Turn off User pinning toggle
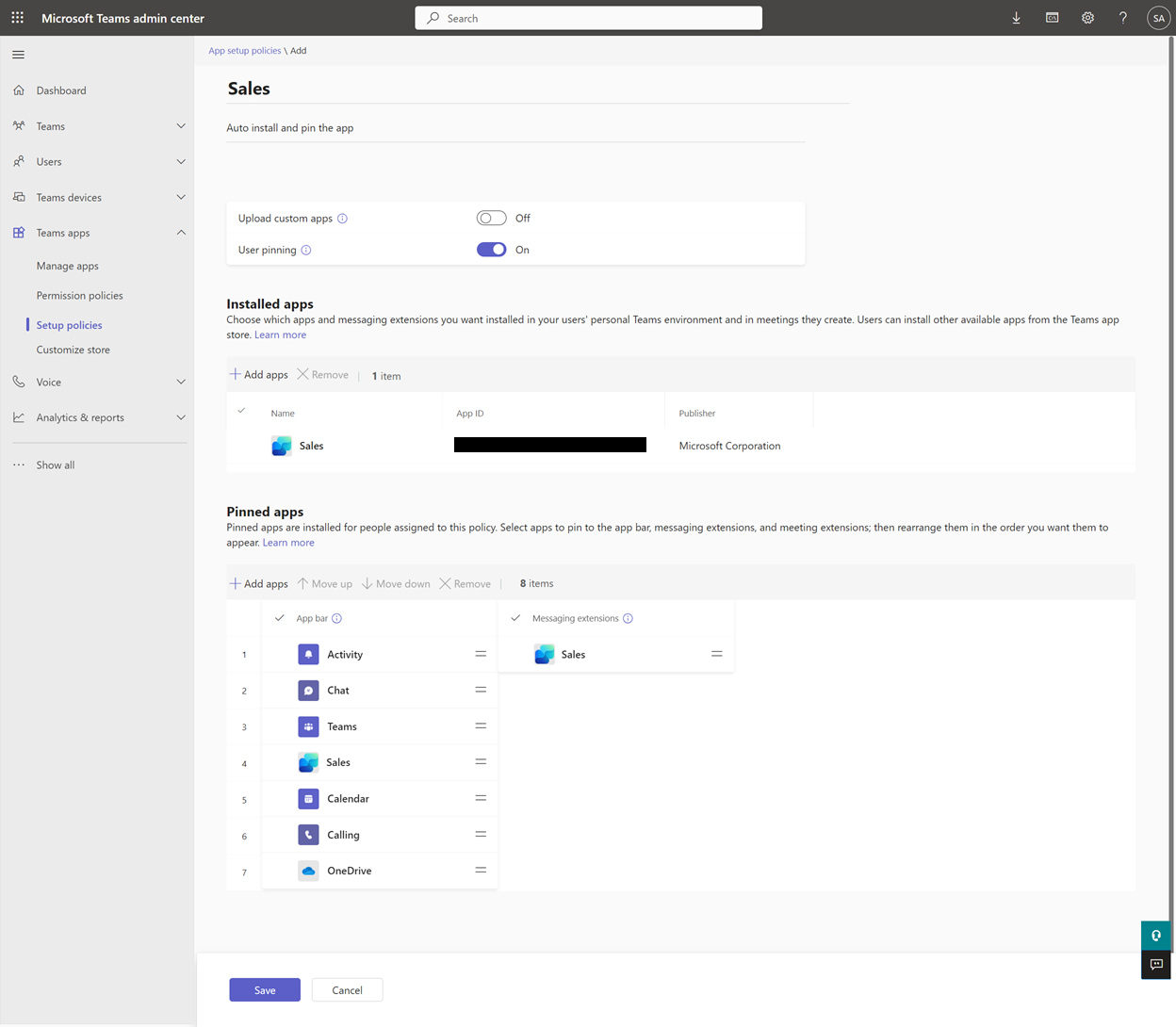The image size is (1176, 1027). click(x=491, y=250)
